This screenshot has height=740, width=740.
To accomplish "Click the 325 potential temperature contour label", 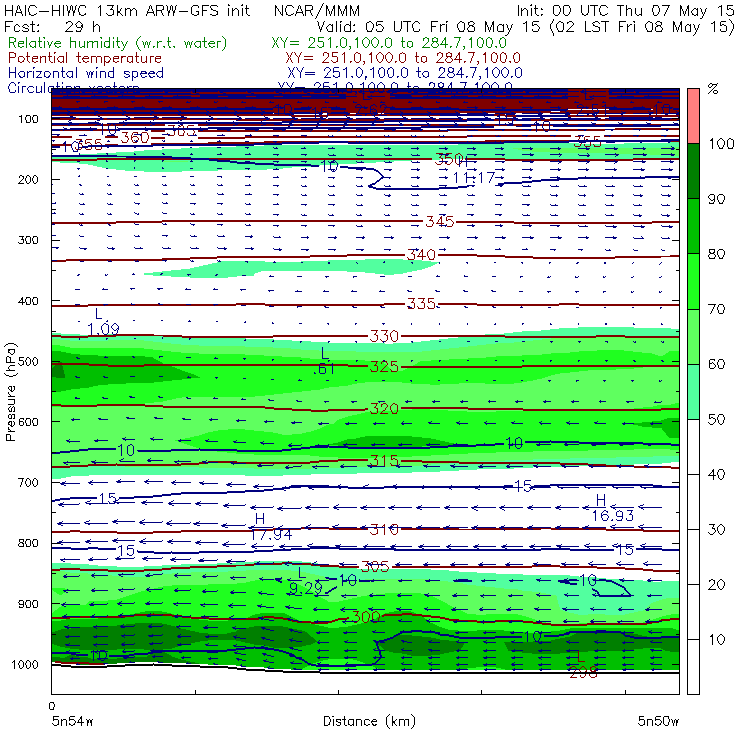I will [x=384, y=367].
